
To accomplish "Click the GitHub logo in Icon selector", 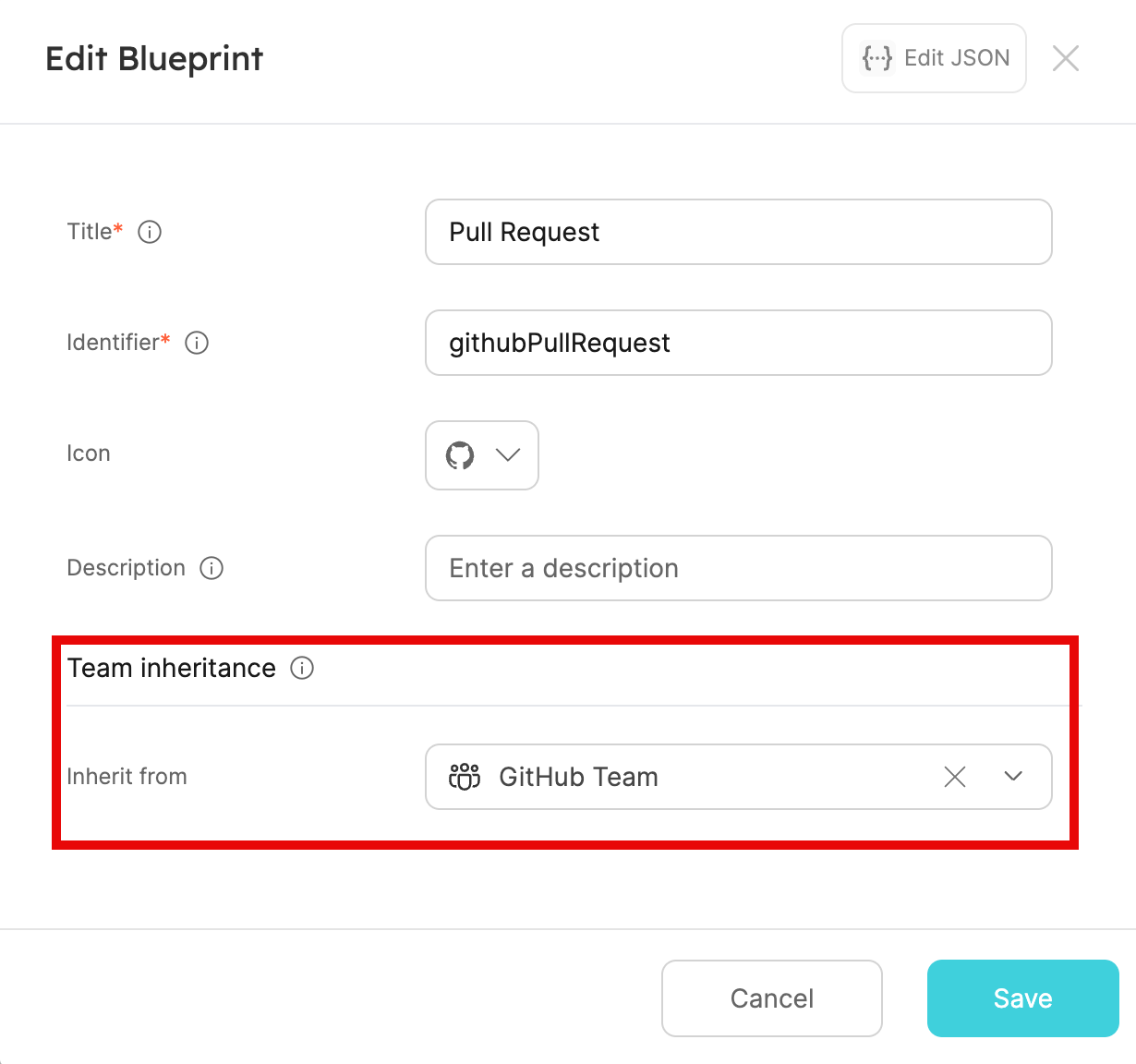I will click(x=460, y=455).
